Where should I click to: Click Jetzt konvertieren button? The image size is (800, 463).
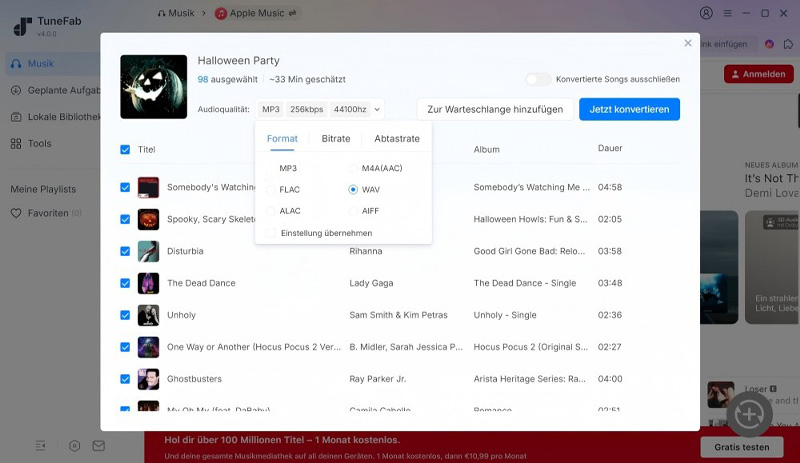629,109
